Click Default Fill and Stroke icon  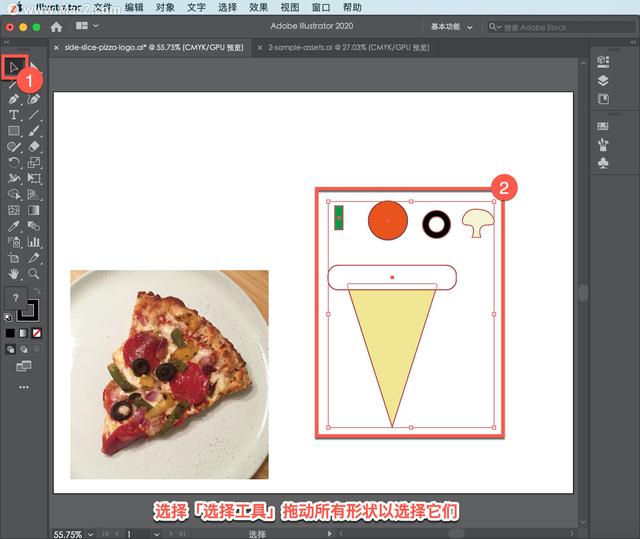tap(8, 317)
